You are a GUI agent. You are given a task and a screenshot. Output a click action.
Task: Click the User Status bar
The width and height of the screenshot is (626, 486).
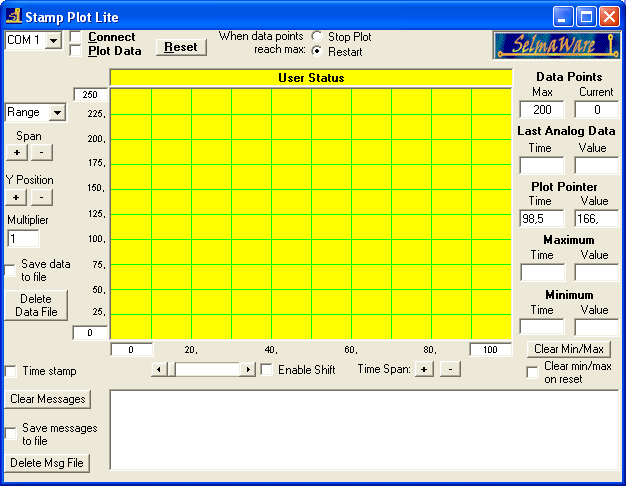point(311,78)
